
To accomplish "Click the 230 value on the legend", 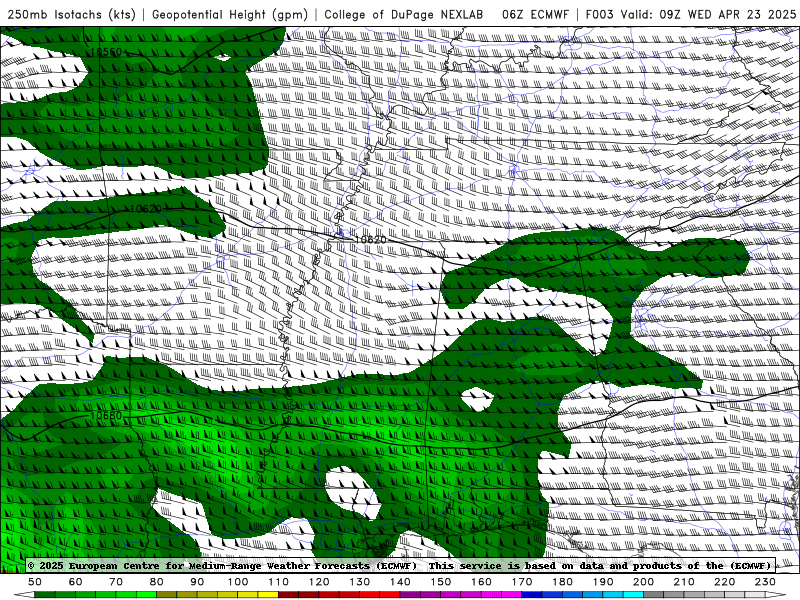I will 765,582.
